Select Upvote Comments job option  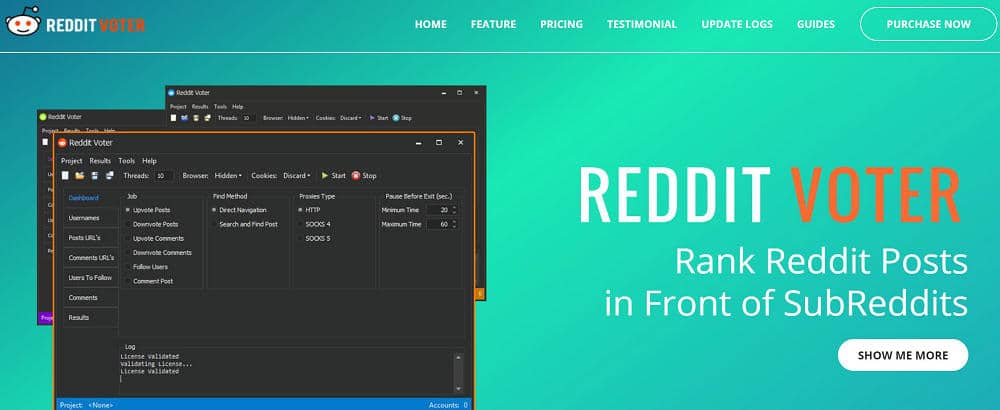(x=154, y=238)
